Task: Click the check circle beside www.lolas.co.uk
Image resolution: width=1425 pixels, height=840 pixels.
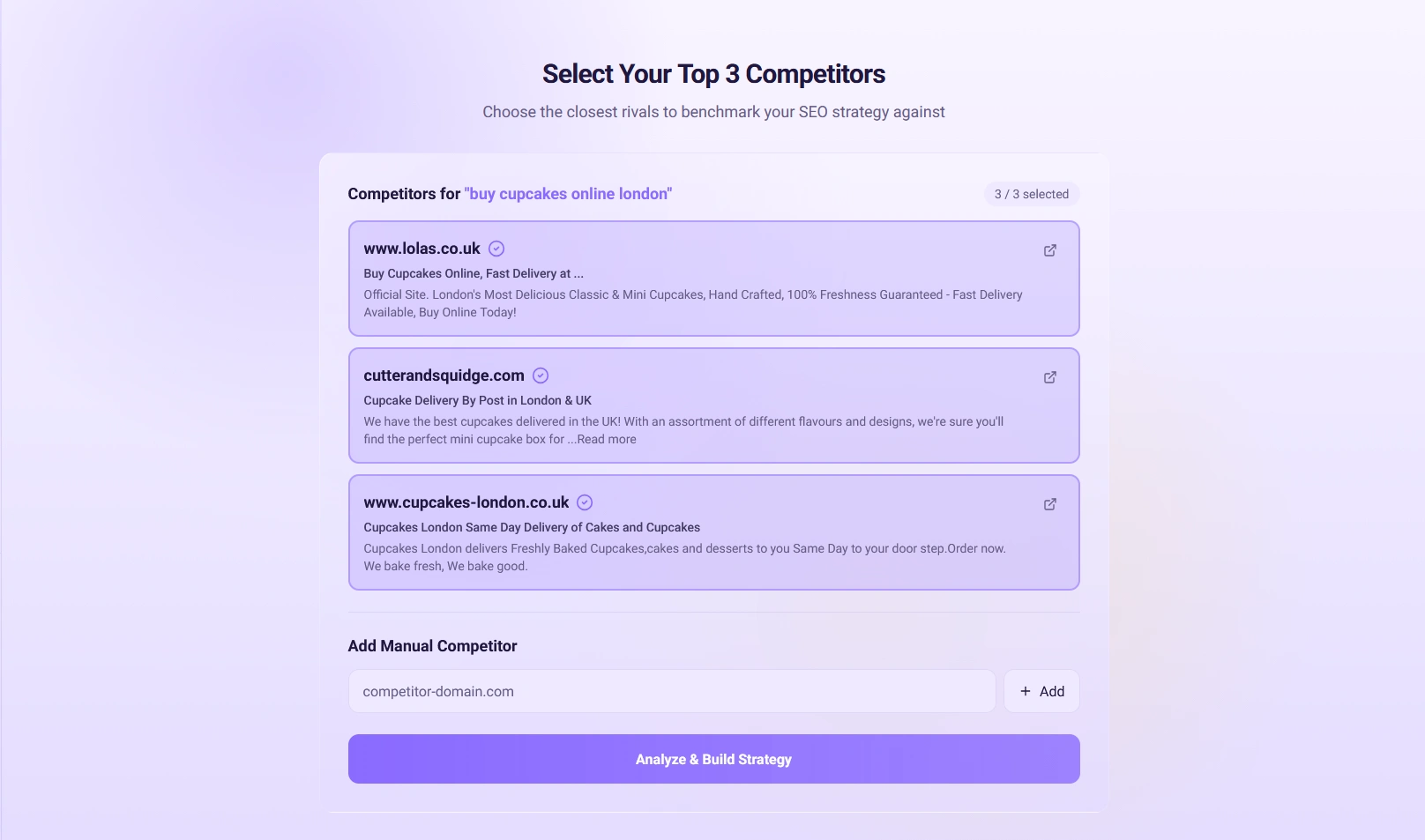Action: (495, 248)
